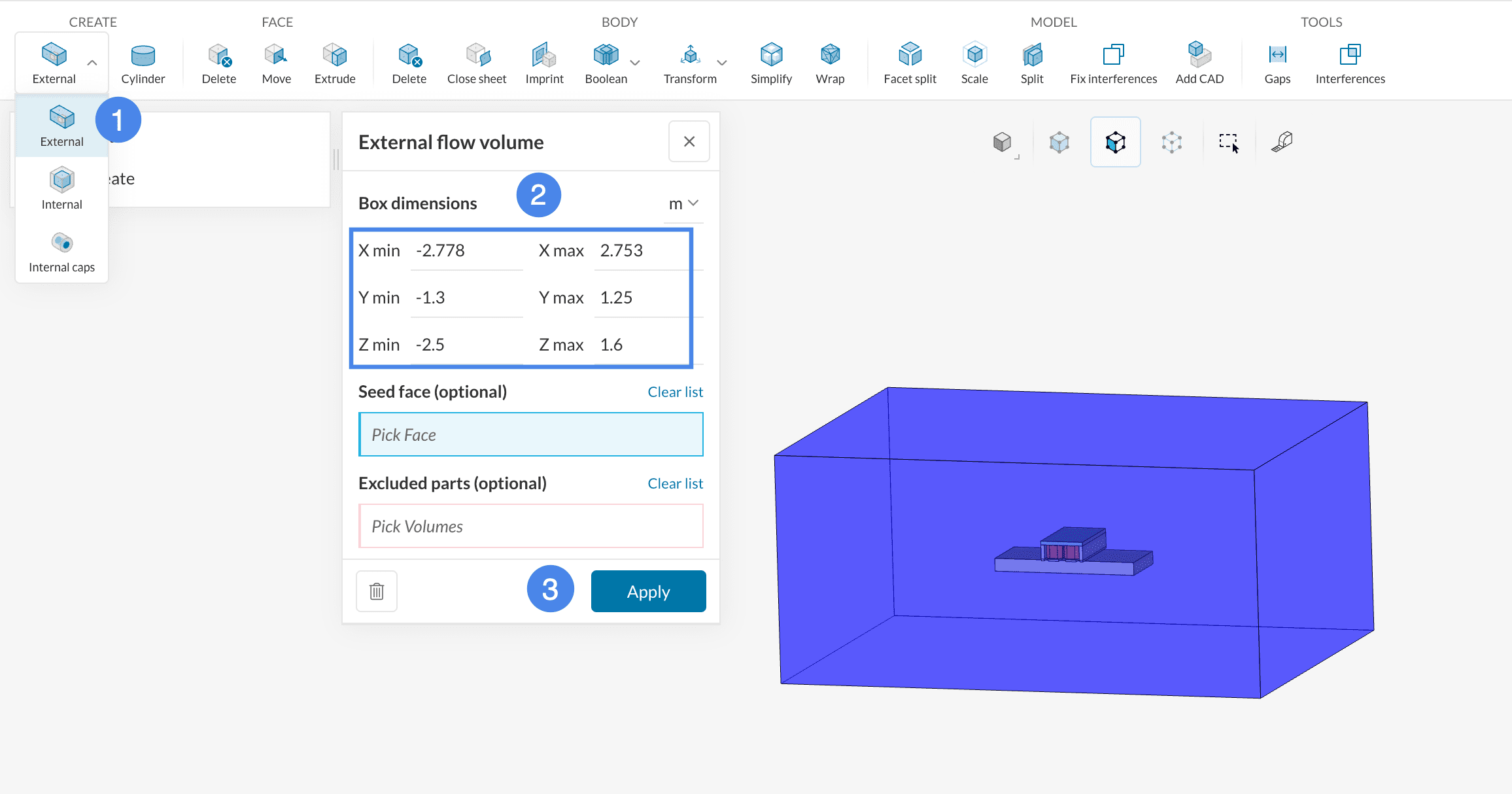Select the Cylinder create tool

(143, 63)
